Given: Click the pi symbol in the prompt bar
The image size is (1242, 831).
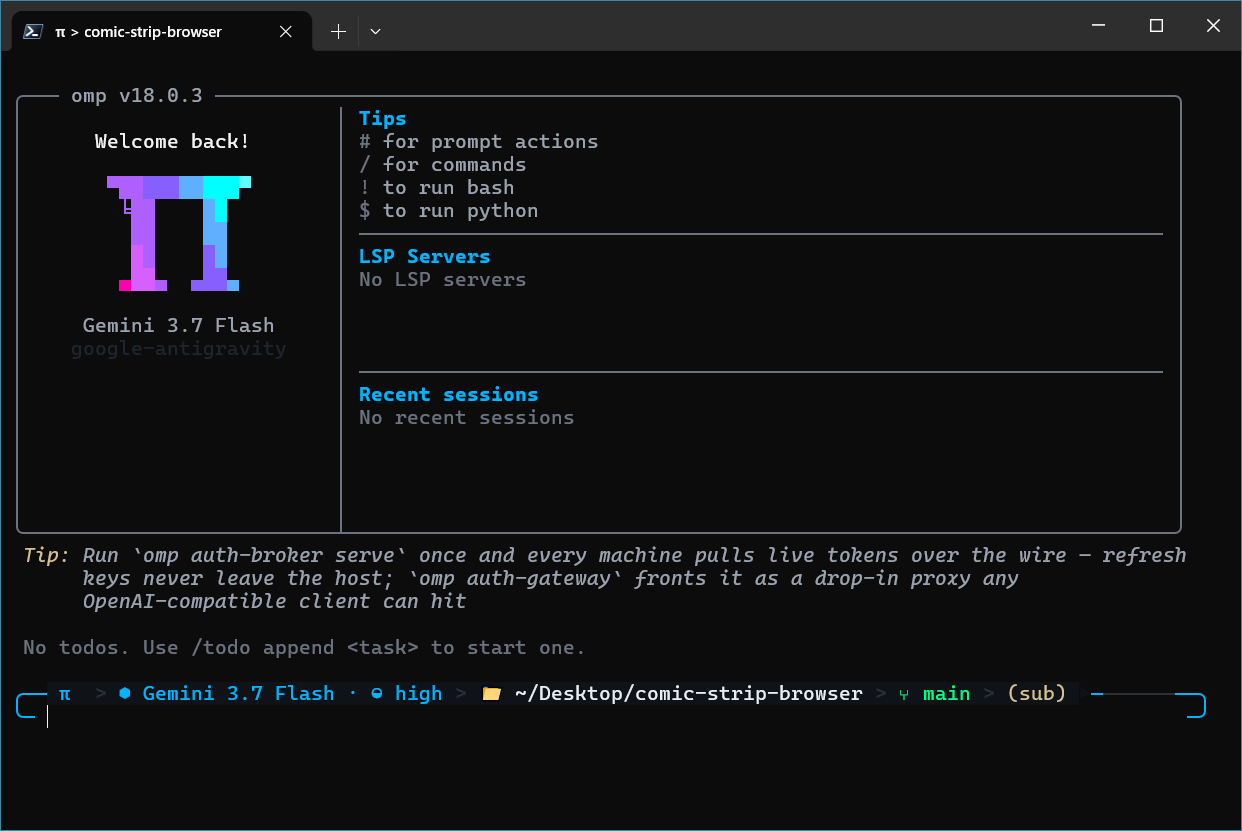Looking at the screenshot, I should (x=65, y=693).
